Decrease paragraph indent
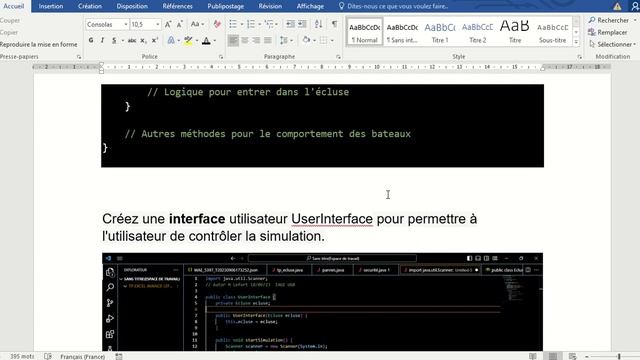Image resolution: width=640 pixels, height=360 pixels. pyautogui.click(x=290, y=24)
